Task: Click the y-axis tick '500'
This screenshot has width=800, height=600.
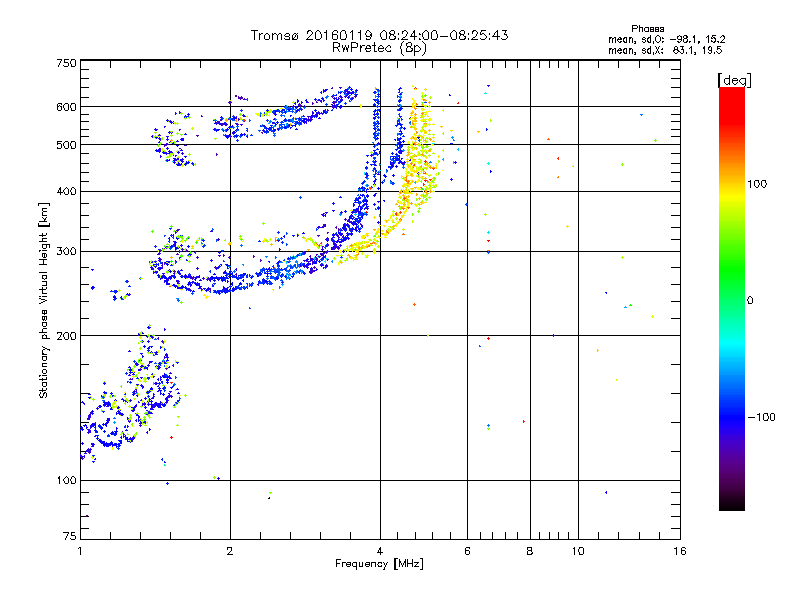Action: point(66,145)
